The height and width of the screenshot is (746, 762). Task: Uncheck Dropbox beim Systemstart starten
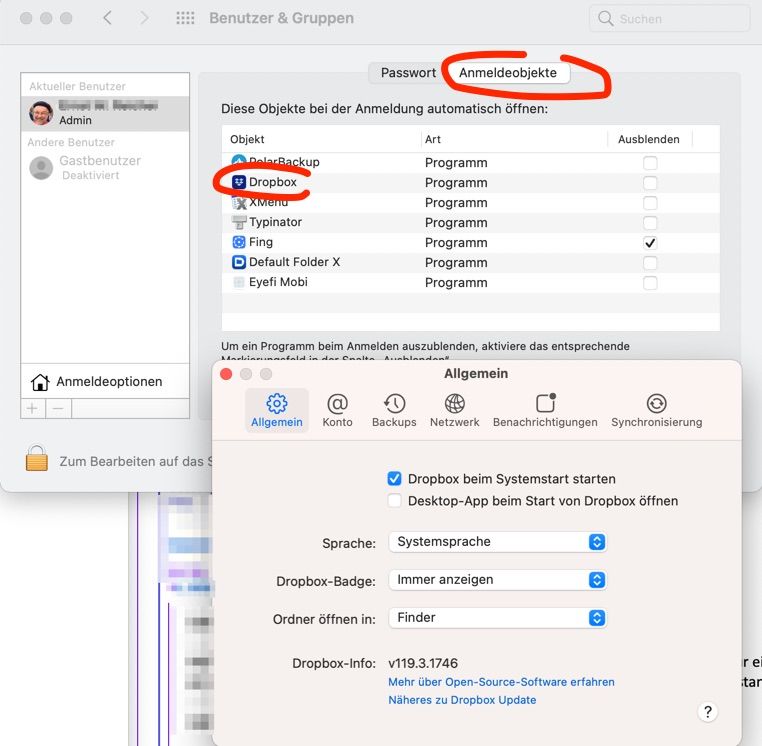(394, 479)
